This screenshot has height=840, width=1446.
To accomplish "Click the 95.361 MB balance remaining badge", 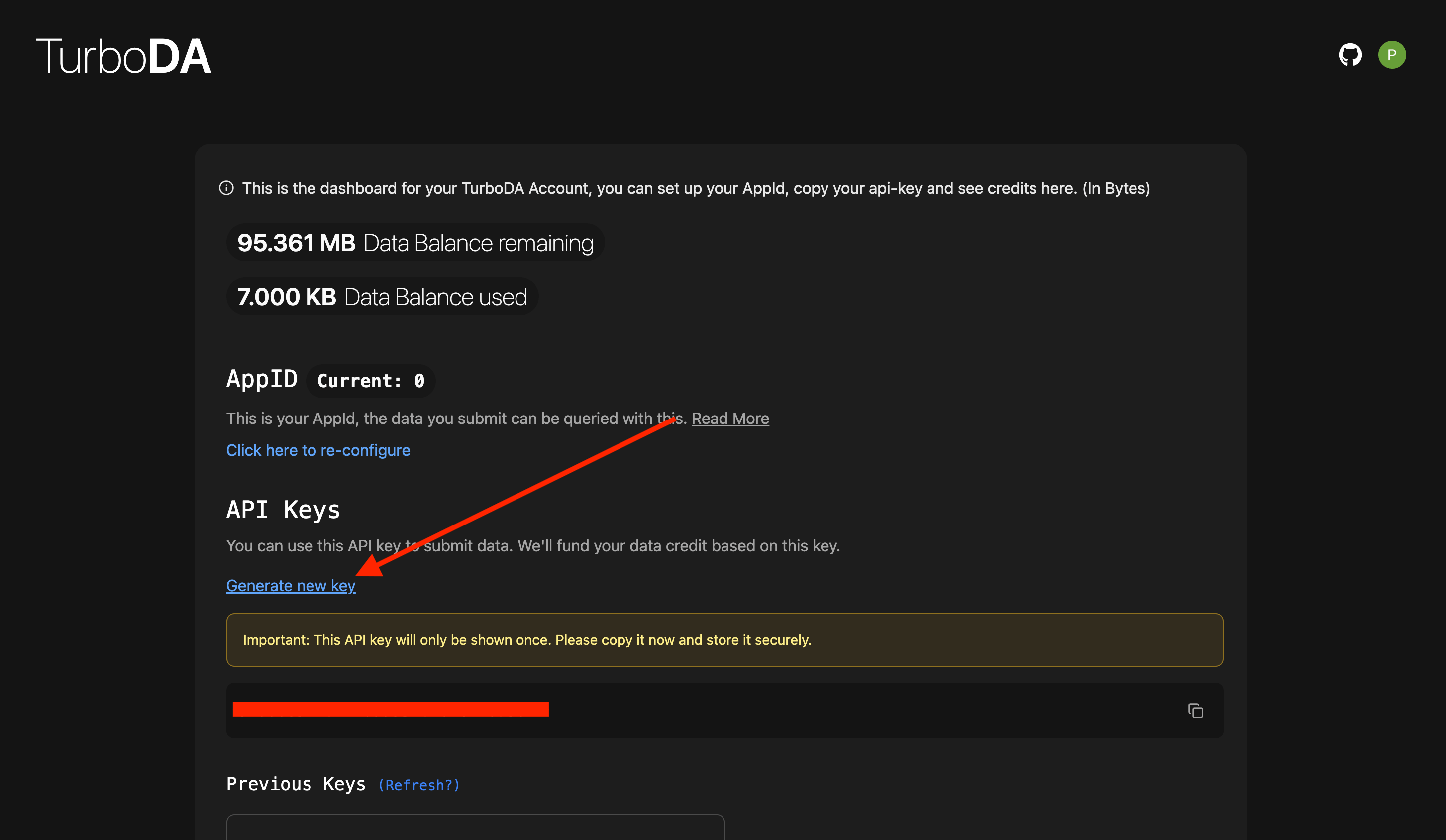I will point(415,243).
